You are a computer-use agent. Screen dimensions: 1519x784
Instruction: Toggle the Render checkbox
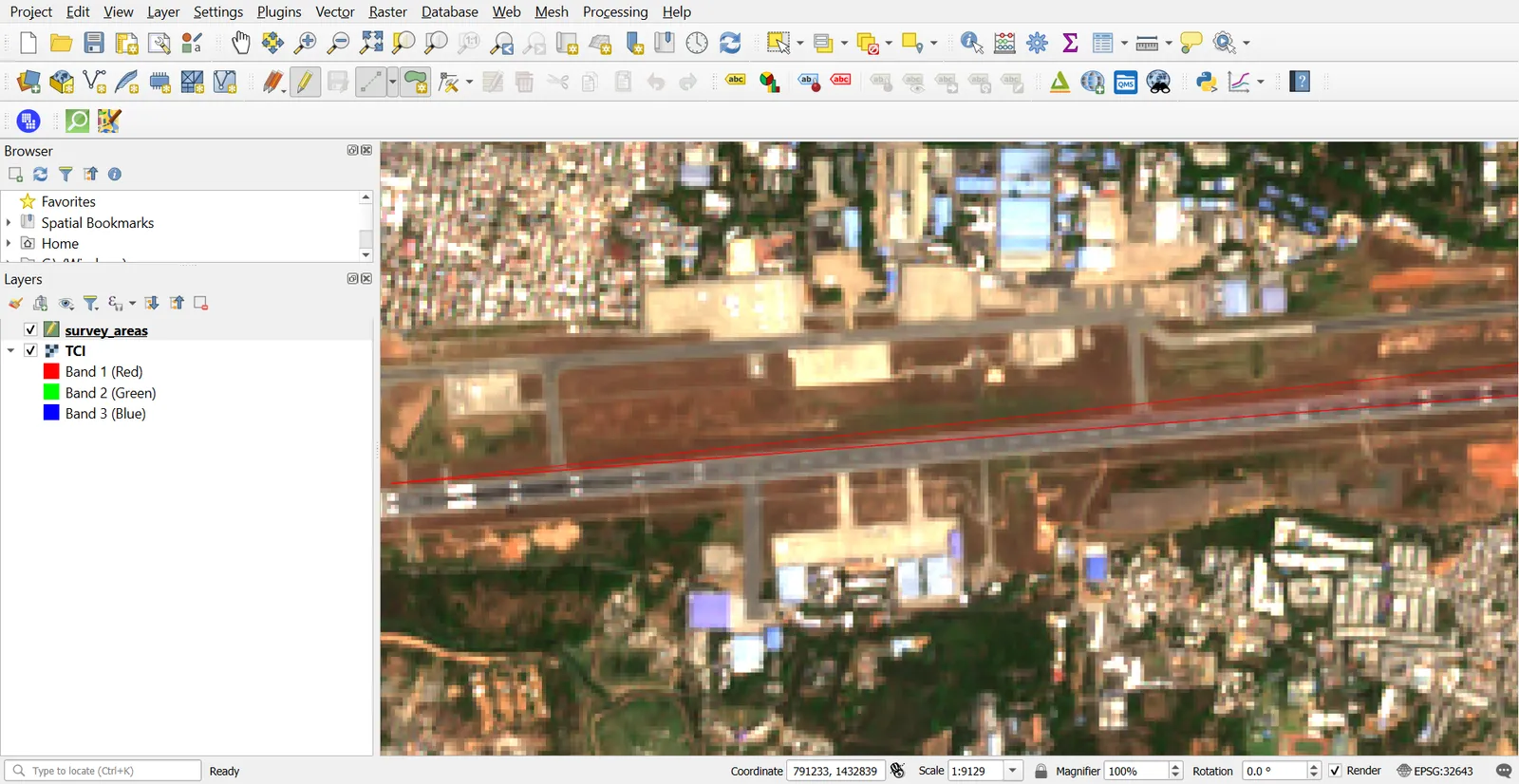pos(1335,771)
